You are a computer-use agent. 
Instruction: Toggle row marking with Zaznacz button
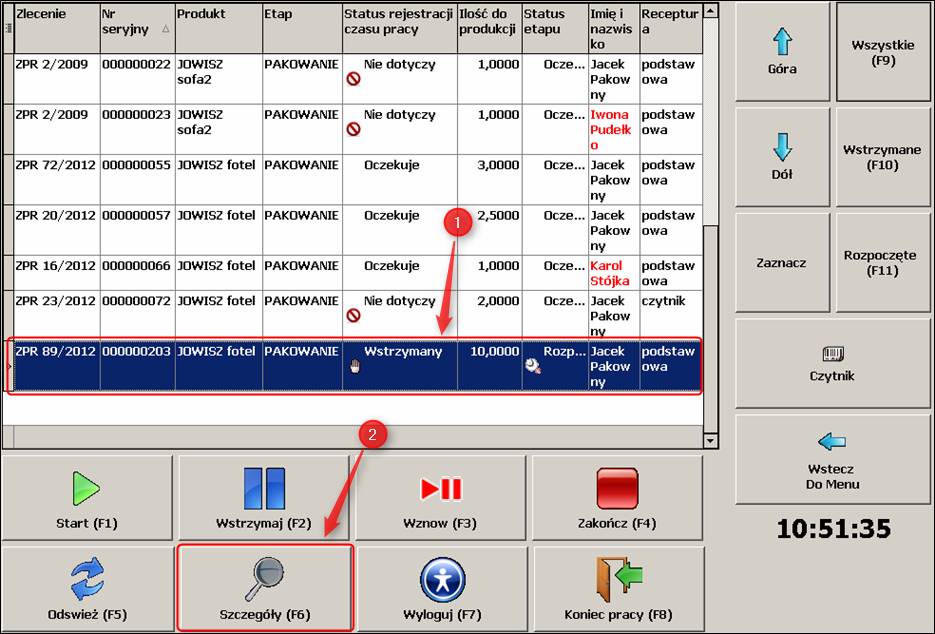(782, 262)
